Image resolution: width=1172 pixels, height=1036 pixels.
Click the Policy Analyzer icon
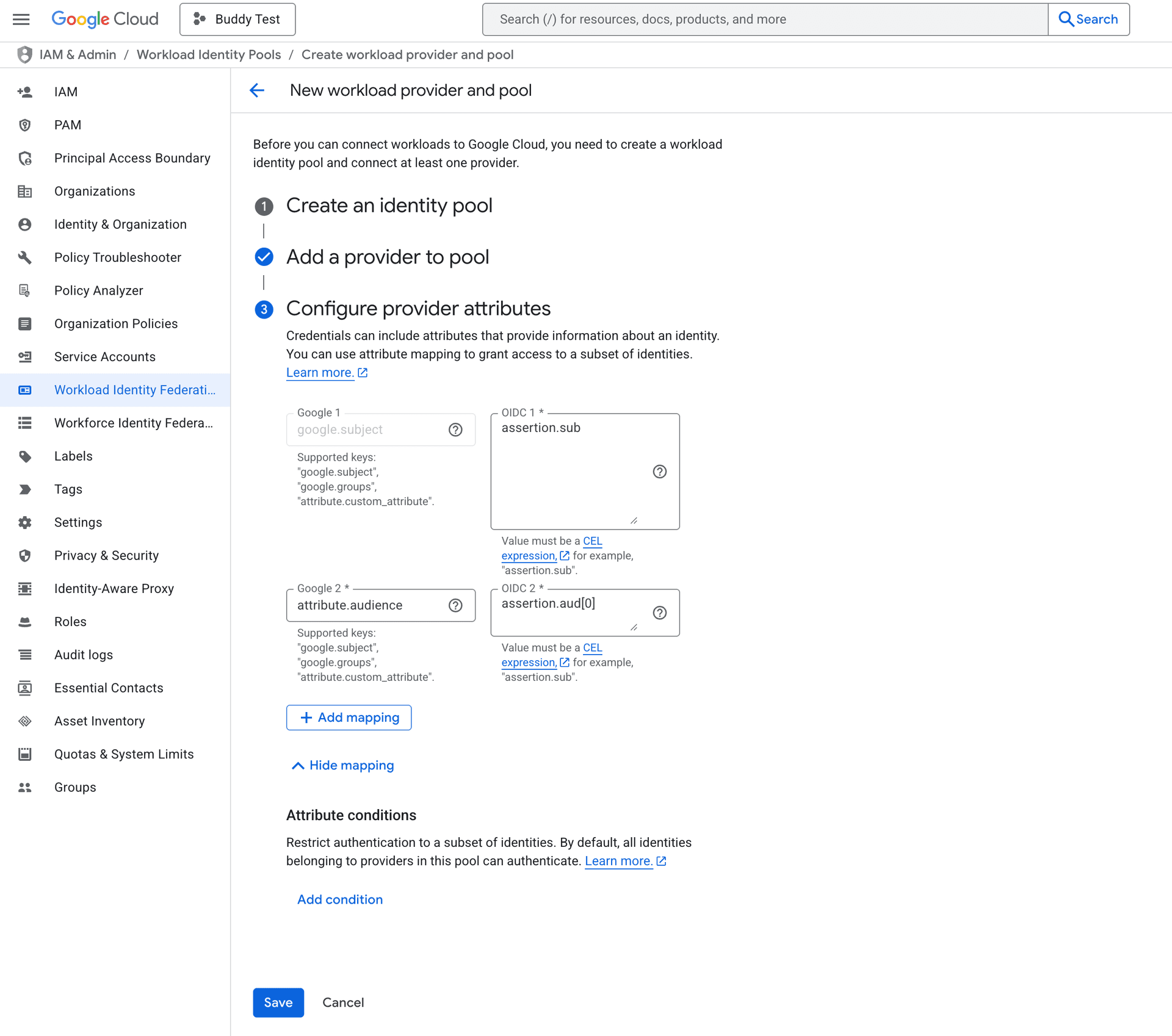25,291
